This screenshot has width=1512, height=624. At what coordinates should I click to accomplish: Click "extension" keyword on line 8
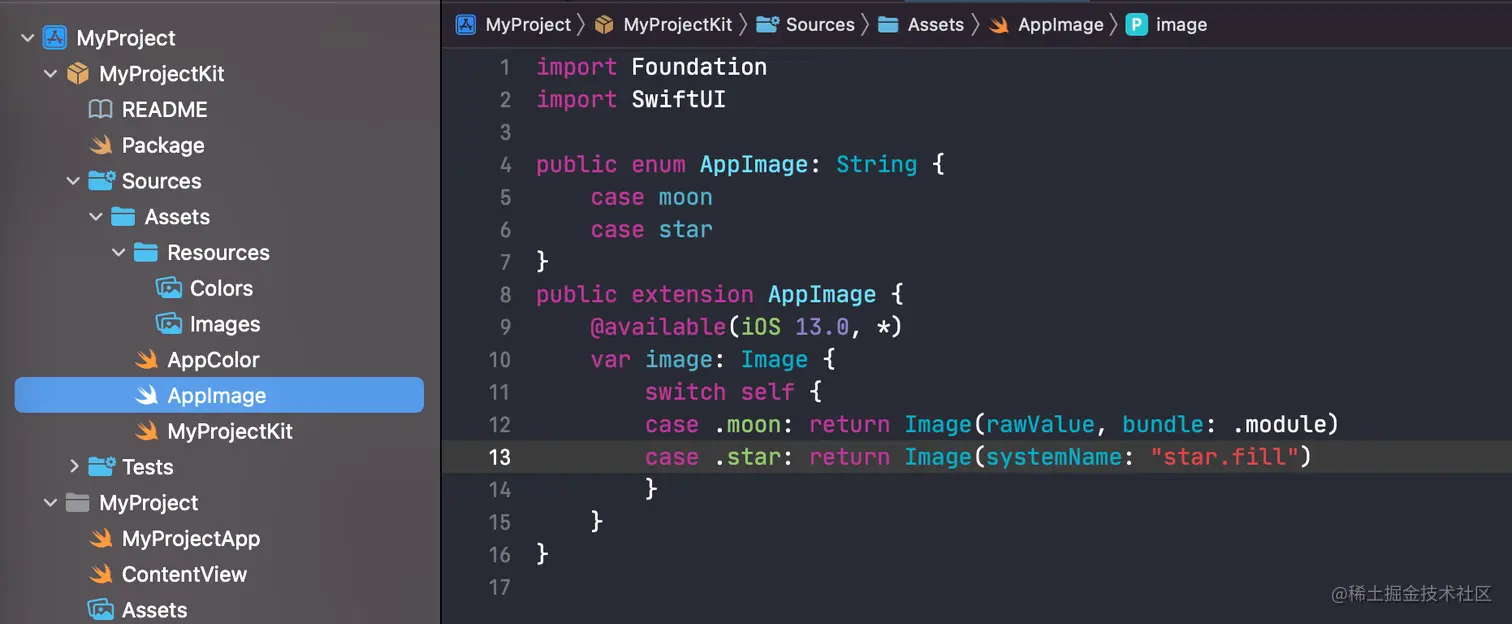coord(692,294)
